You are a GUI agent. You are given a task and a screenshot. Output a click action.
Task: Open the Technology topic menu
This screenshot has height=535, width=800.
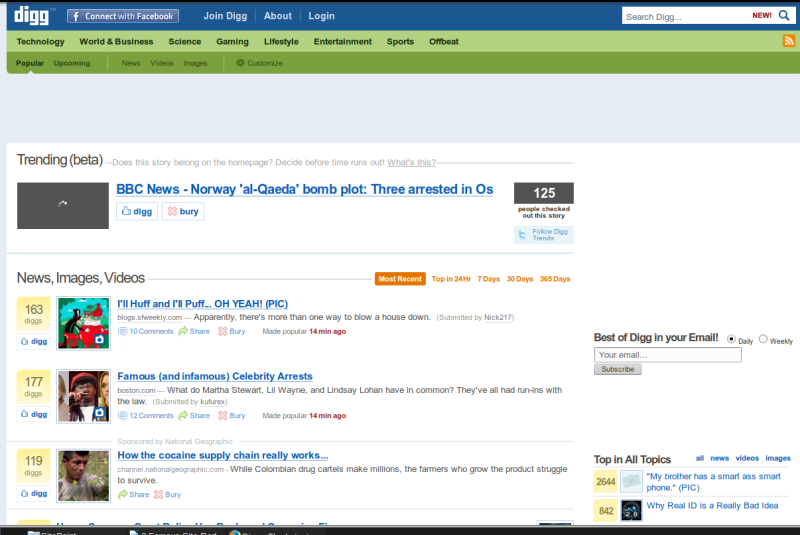[x=40, y=42]
